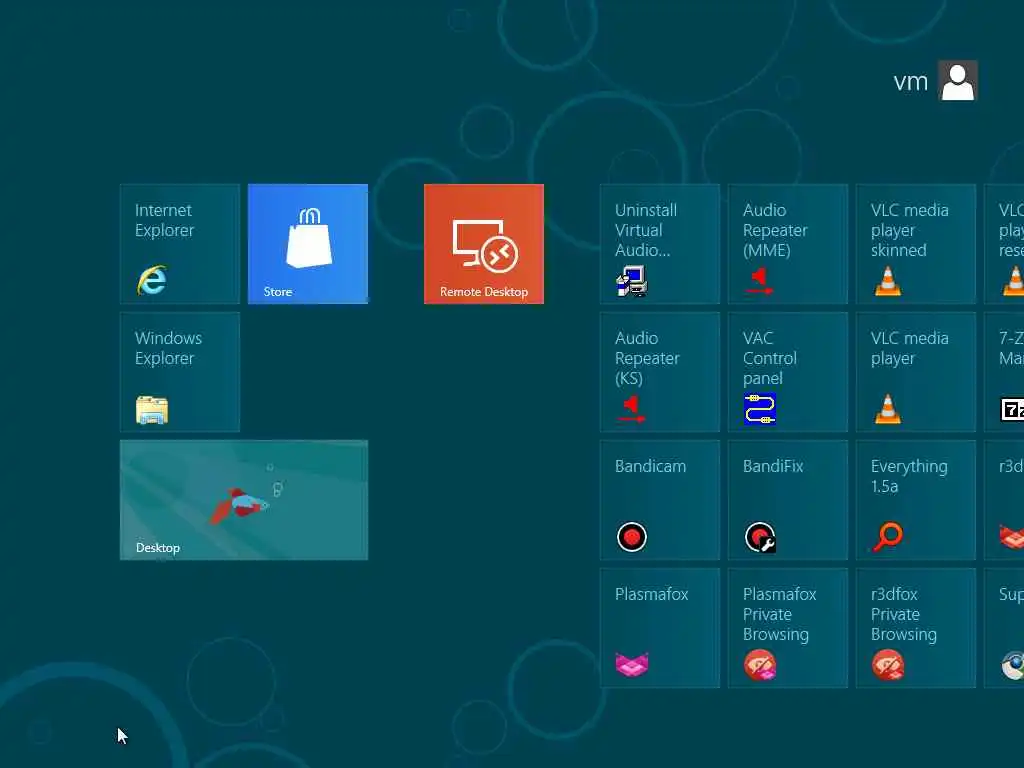Click the 'Windows Explorer' tile label
This screenshot has width=1024, height=768.
[x=168, y=348]
